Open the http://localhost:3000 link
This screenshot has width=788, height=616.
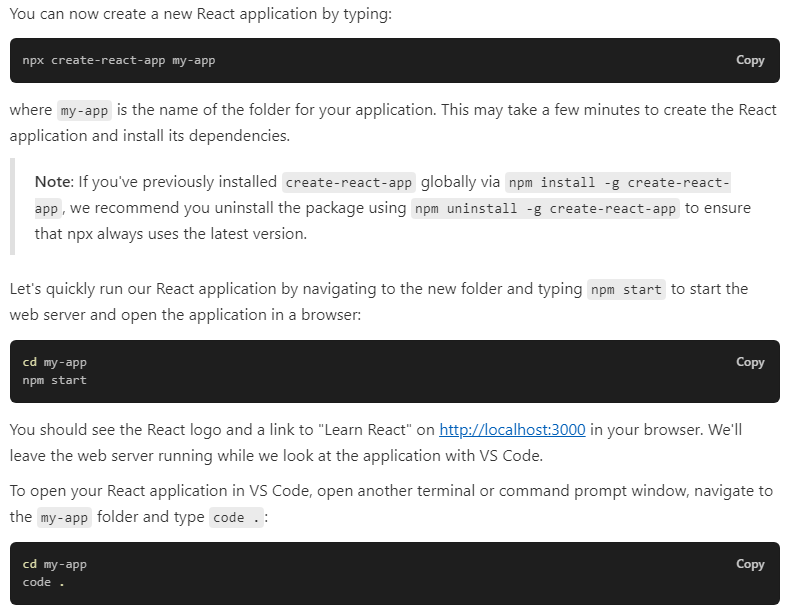coord(512,430)
